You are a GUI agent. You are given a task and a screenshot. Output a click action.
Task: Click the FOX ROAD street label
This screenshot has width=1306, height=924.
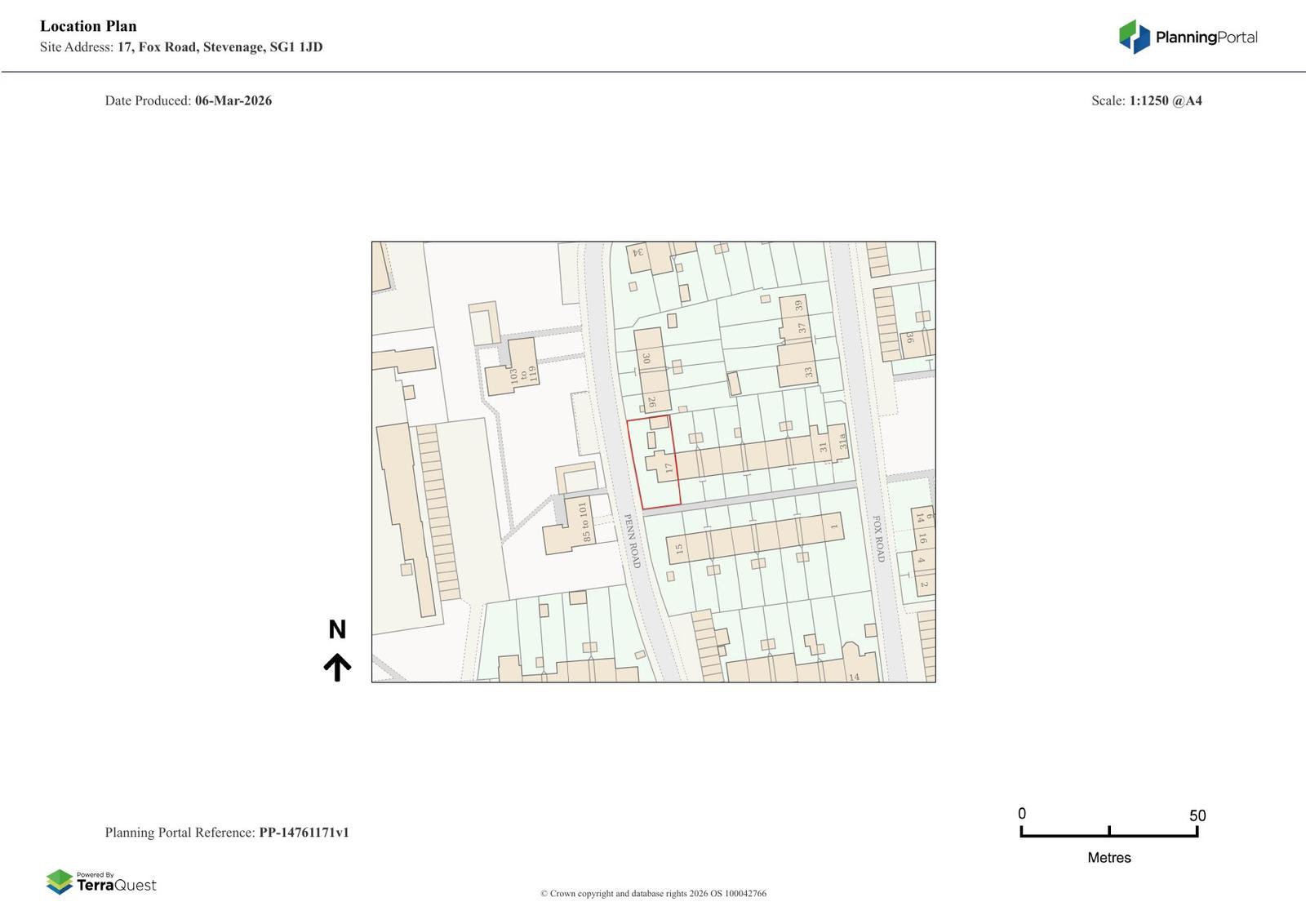879,538
